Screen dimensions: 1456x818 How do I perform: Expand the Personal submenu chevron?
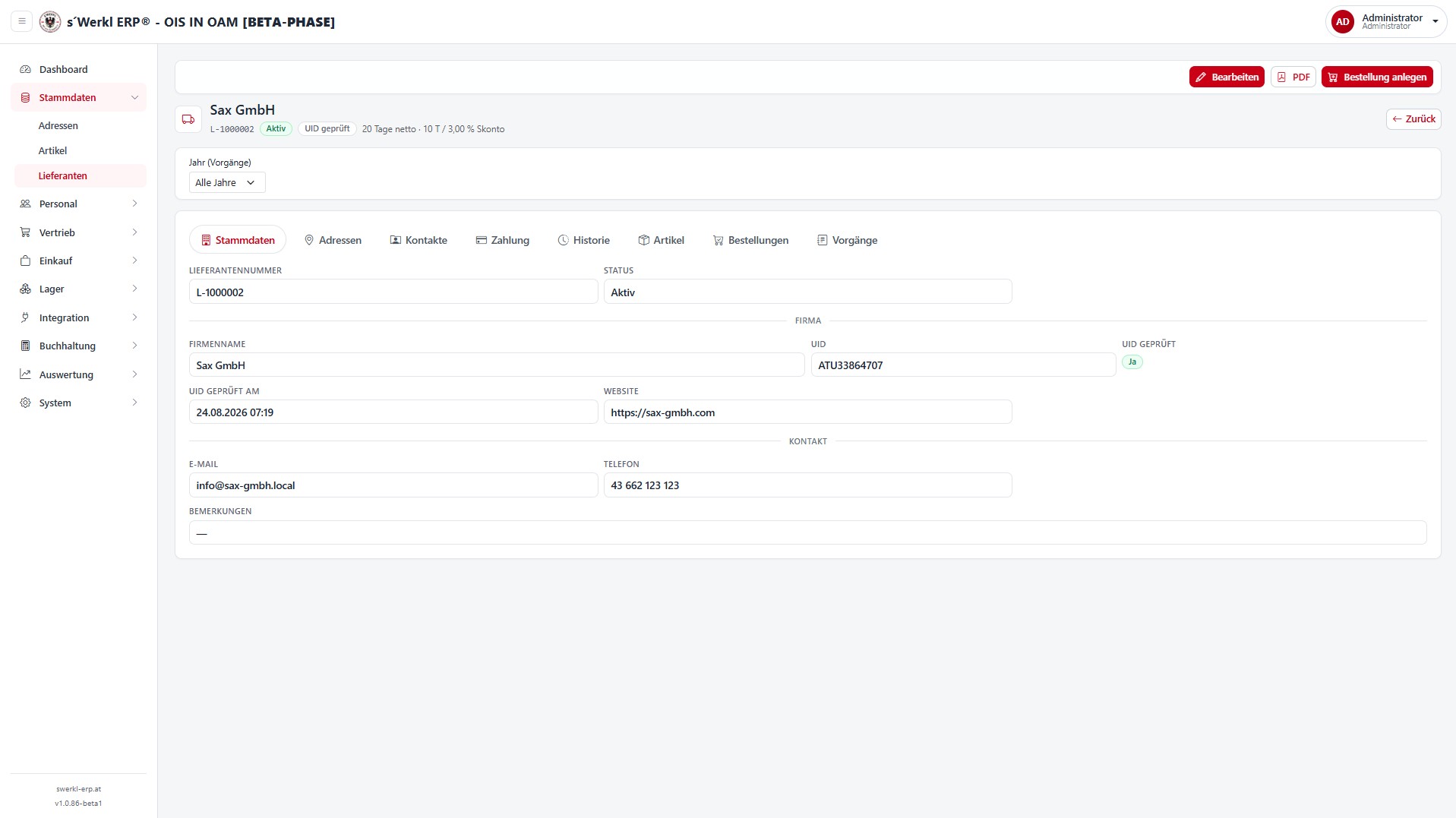coord(134,204)
